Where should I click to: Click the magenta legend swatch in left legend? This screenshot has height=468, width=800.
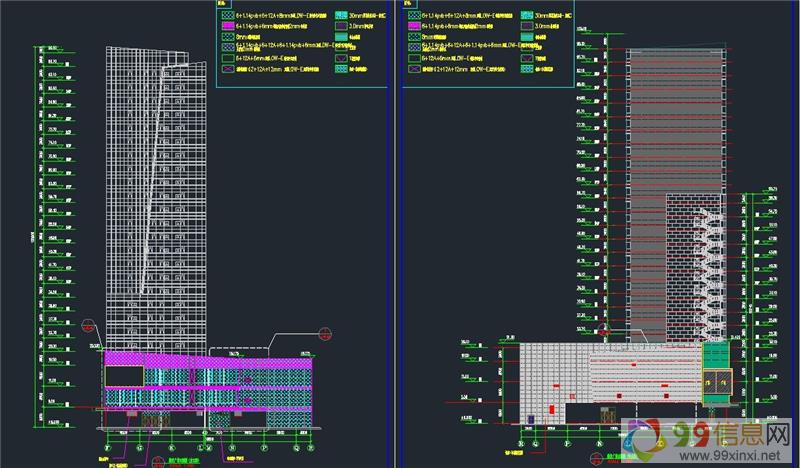coord(227,27)
